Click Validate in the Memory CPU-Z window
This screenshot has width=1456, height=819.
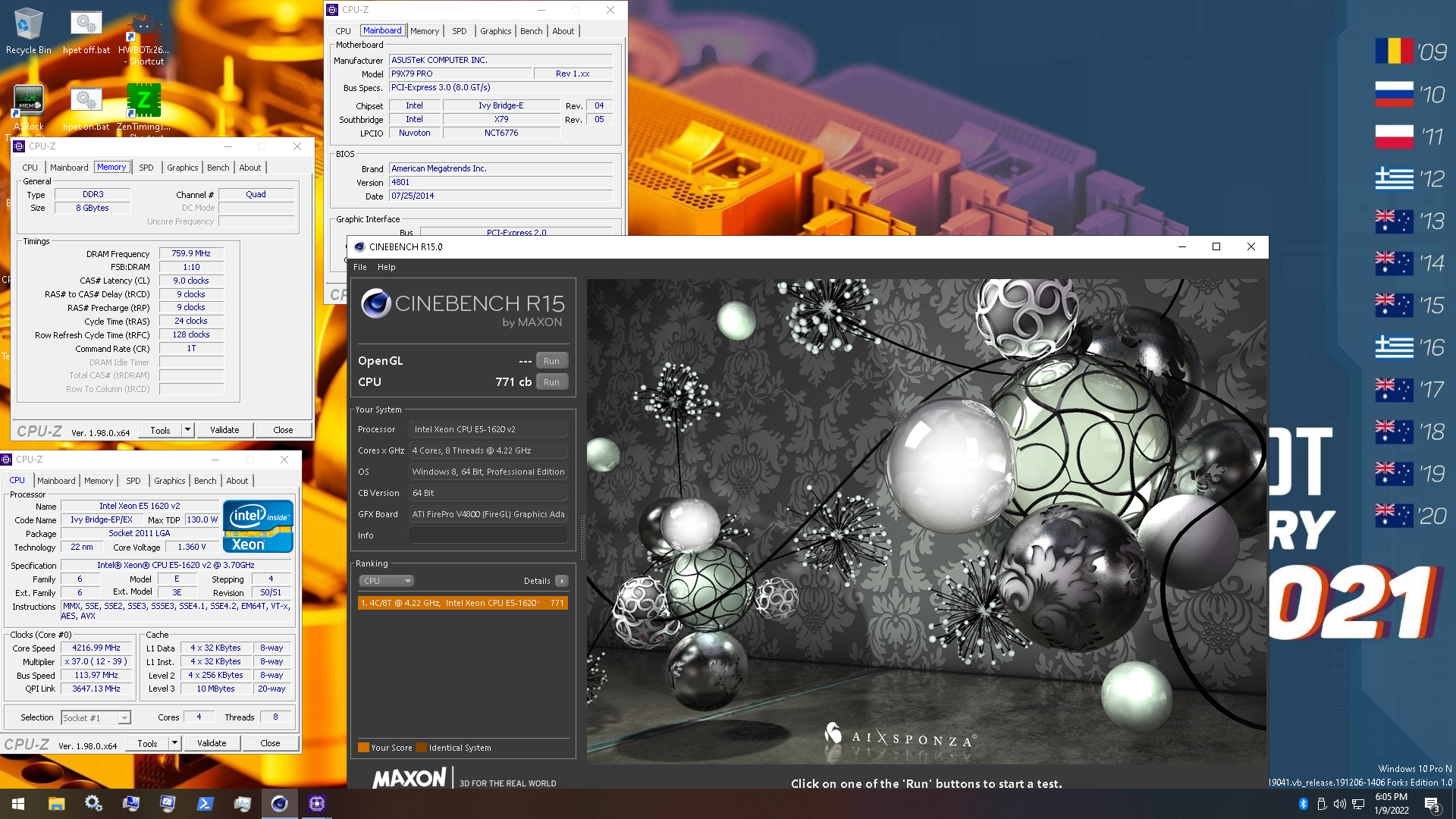coord(224,430)
